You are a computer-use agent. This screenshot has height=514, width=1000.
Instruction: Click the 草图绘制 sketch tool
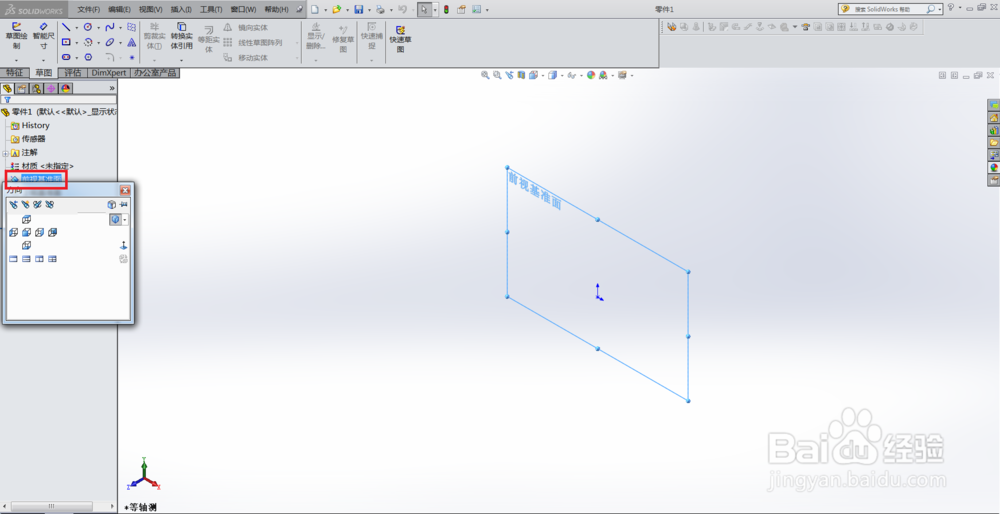[16, 36]
